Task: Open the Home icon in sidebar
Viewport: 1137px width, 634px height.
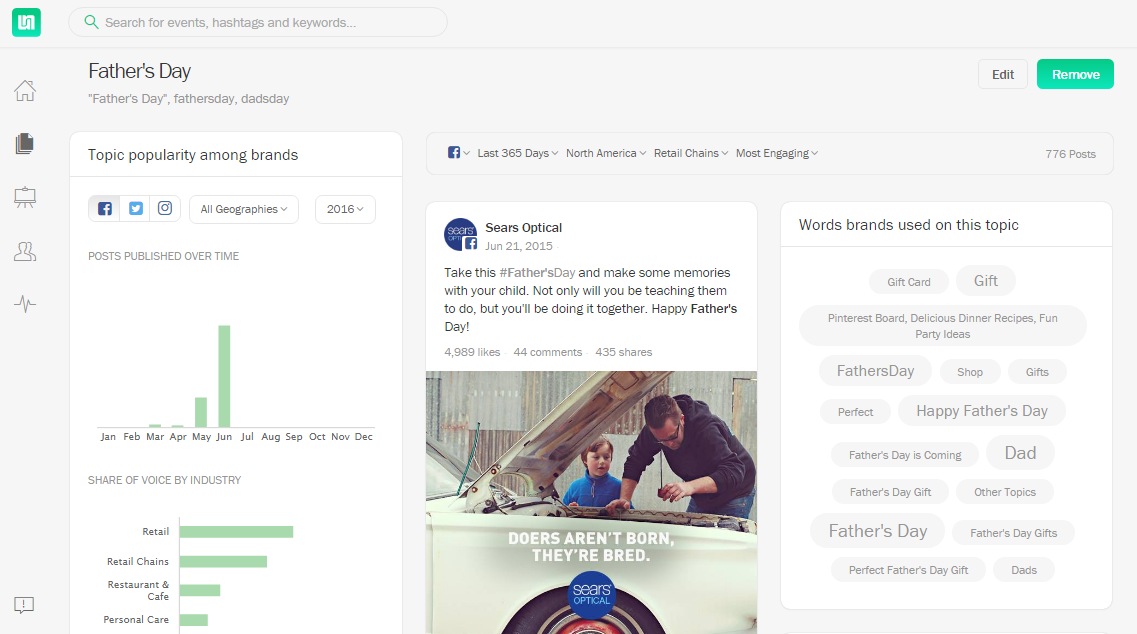Action: coord(25,91)
